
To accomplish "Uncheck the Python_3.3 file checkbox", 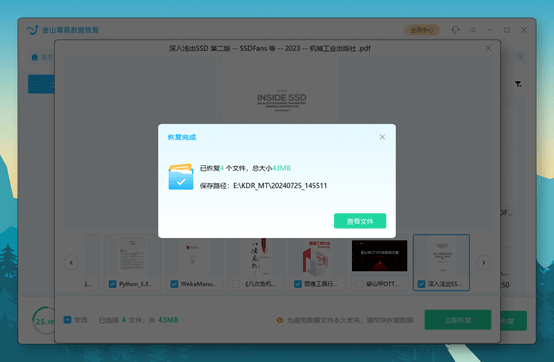I will (112, 284).
